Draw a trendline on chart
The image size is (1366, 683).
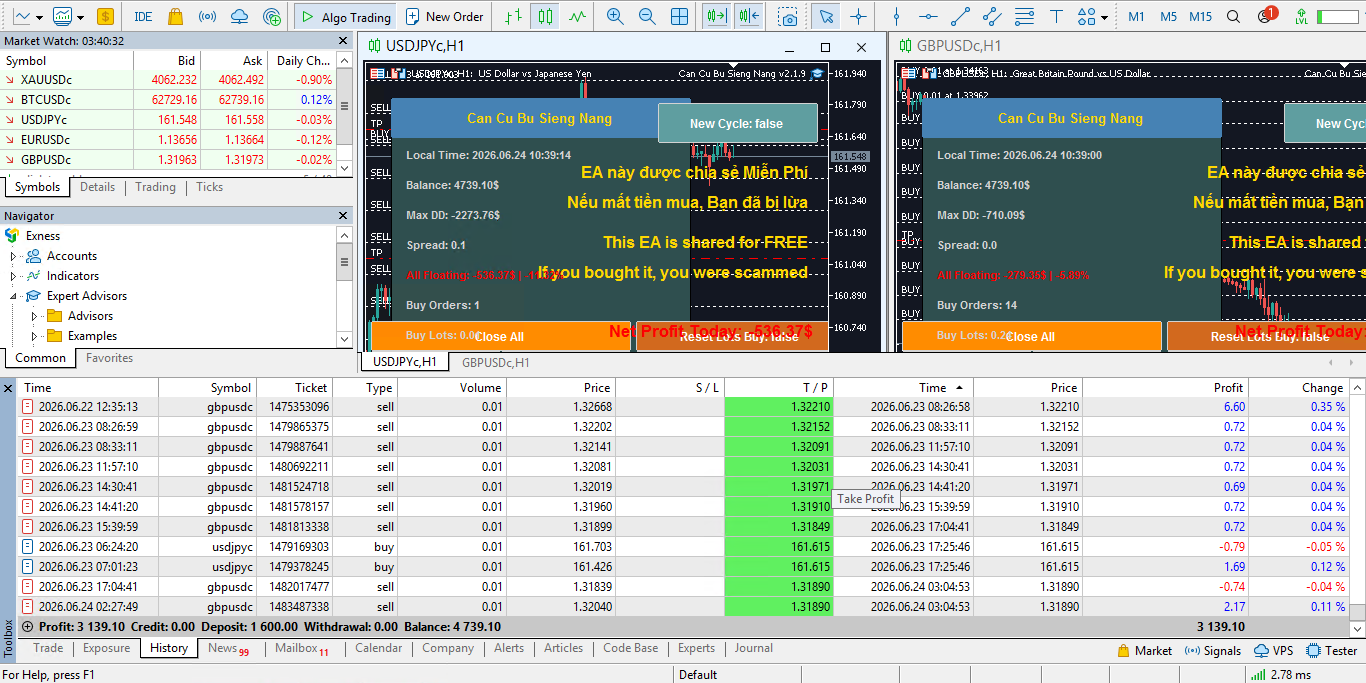pyautogui.click(x=960, y=16)
